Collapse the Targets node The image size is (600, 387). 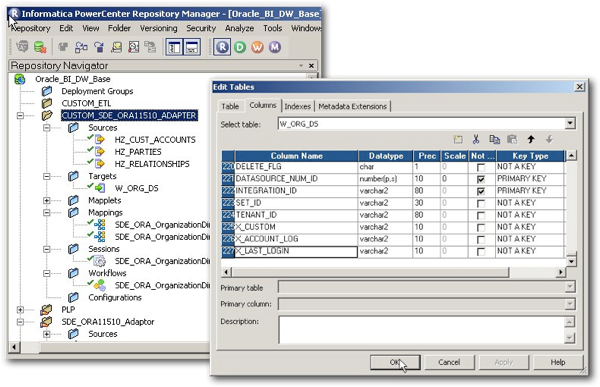click(x=47, y=176)
